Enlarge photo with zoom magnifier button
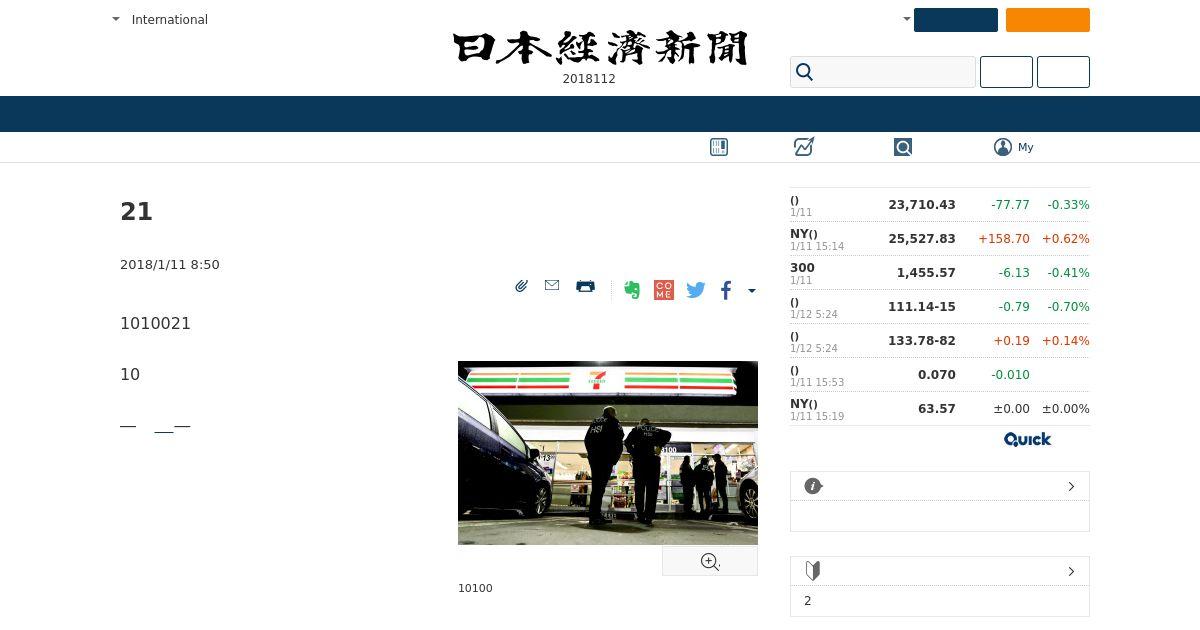 710,562
